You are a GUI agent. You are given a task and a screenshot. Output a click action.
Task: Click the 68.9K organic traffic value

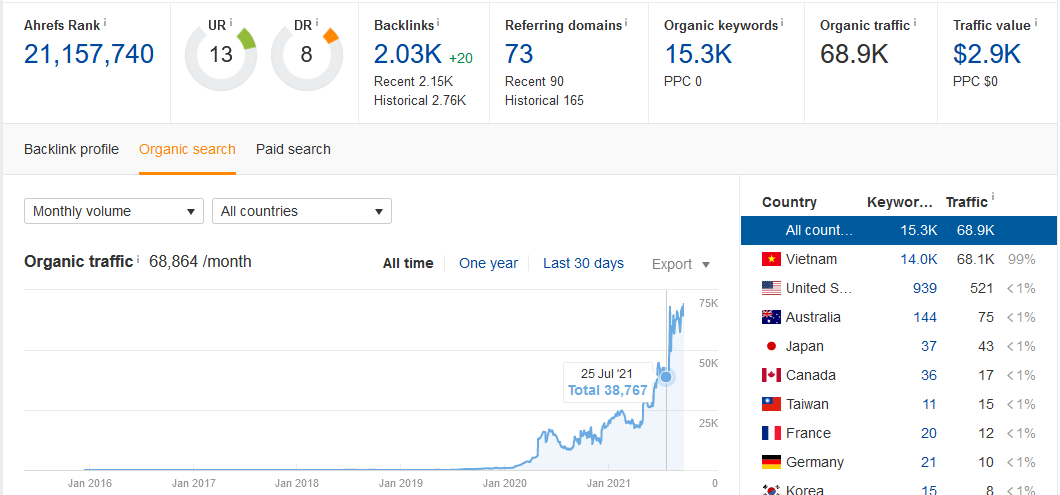[854, 54]
